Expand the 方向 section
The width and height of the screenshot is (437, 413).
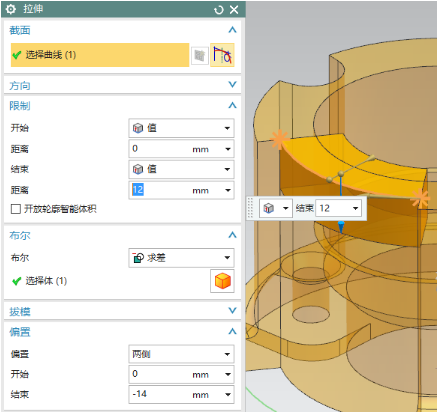[x=232, y=85]
